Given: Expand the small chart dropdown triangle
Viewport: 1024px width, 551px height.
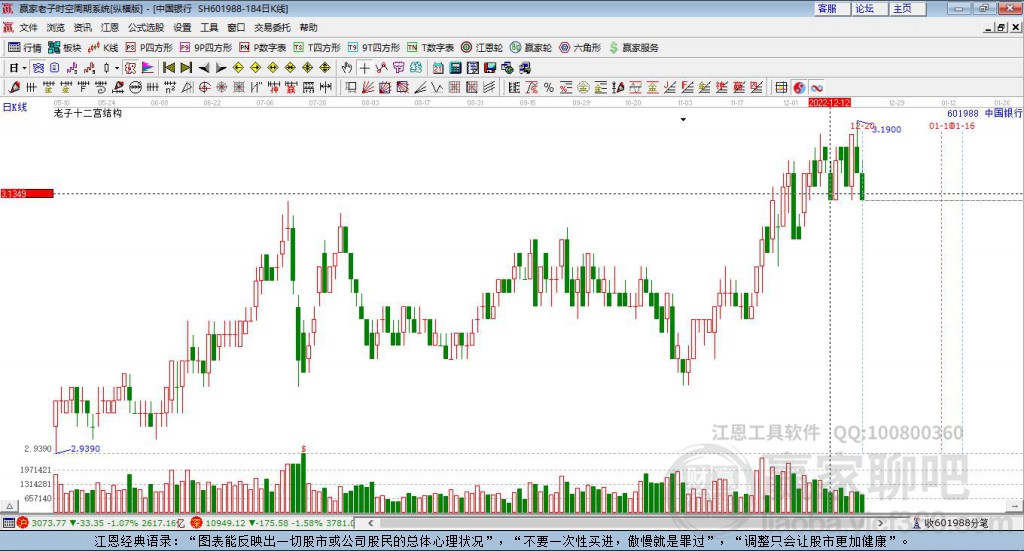Looking at the screenshot, I should point(683,119).
